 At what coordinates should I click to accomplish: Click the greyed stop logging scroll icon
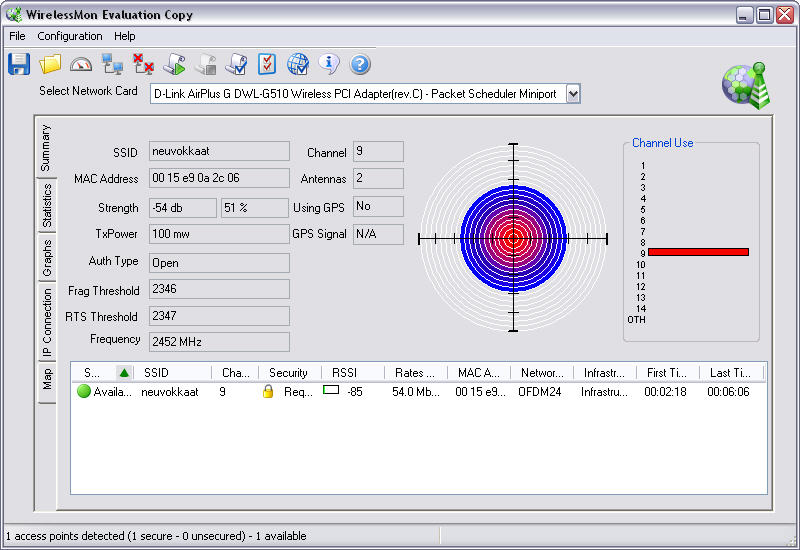[x=206, y=64]
